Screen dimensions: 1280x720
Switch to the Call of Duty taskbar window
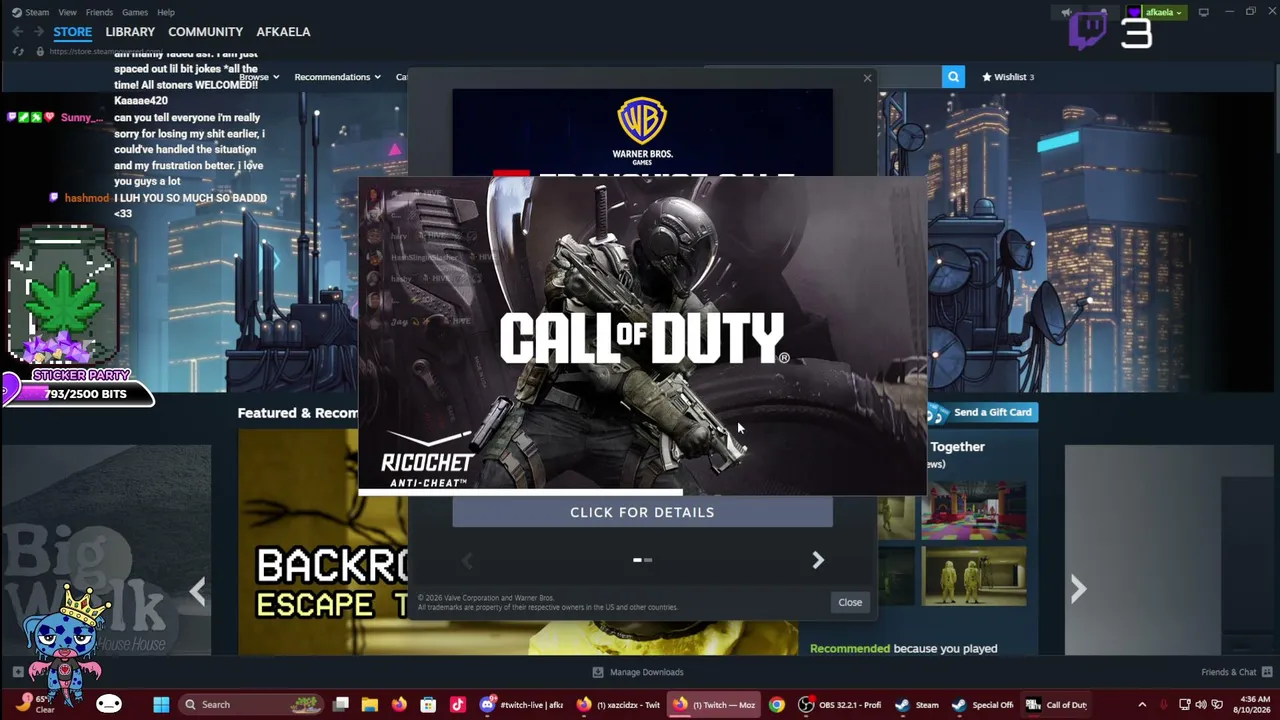[1057, 705]
